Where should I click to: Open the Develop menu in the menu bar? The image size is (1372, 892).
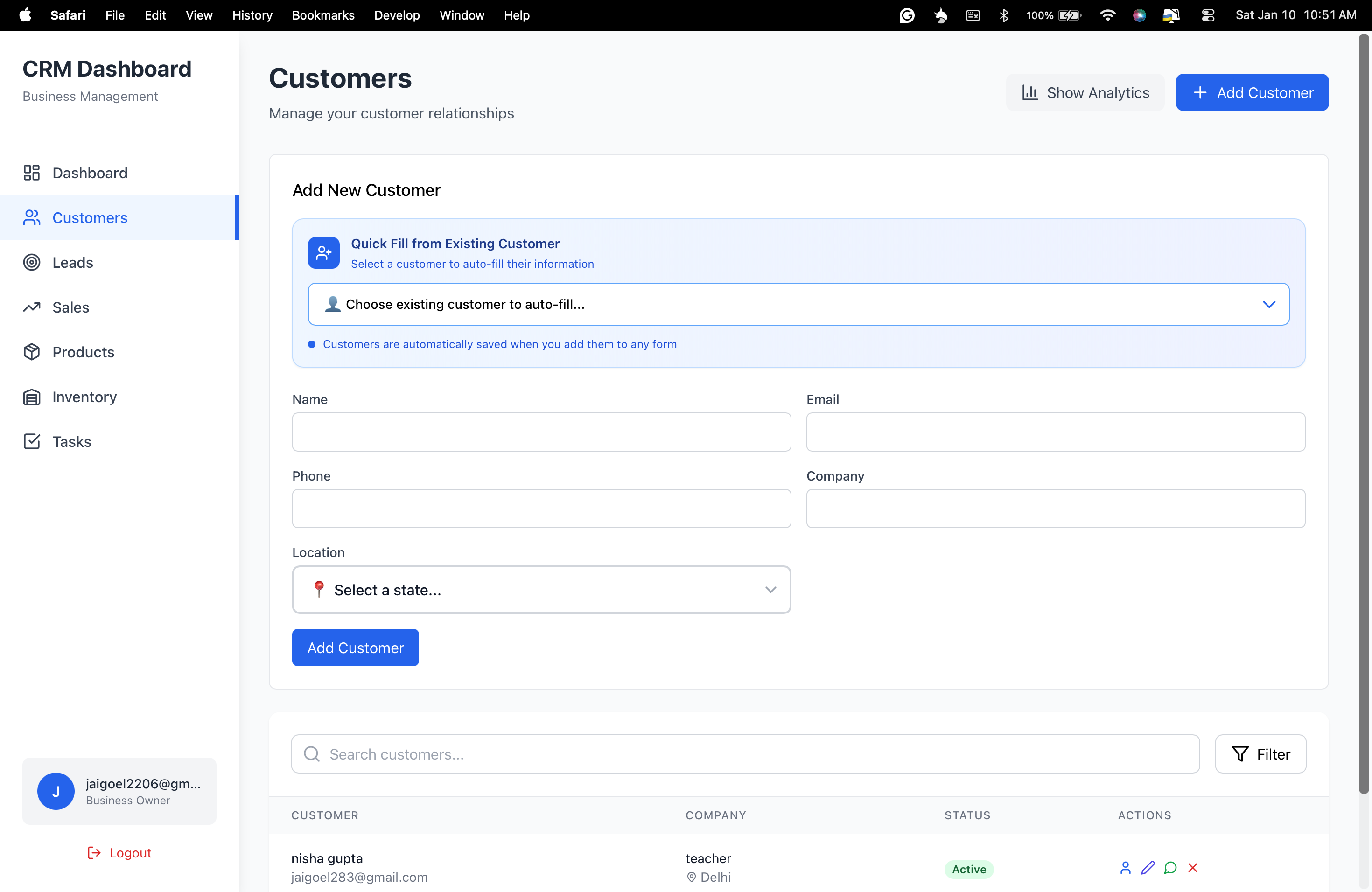point(397,15)
